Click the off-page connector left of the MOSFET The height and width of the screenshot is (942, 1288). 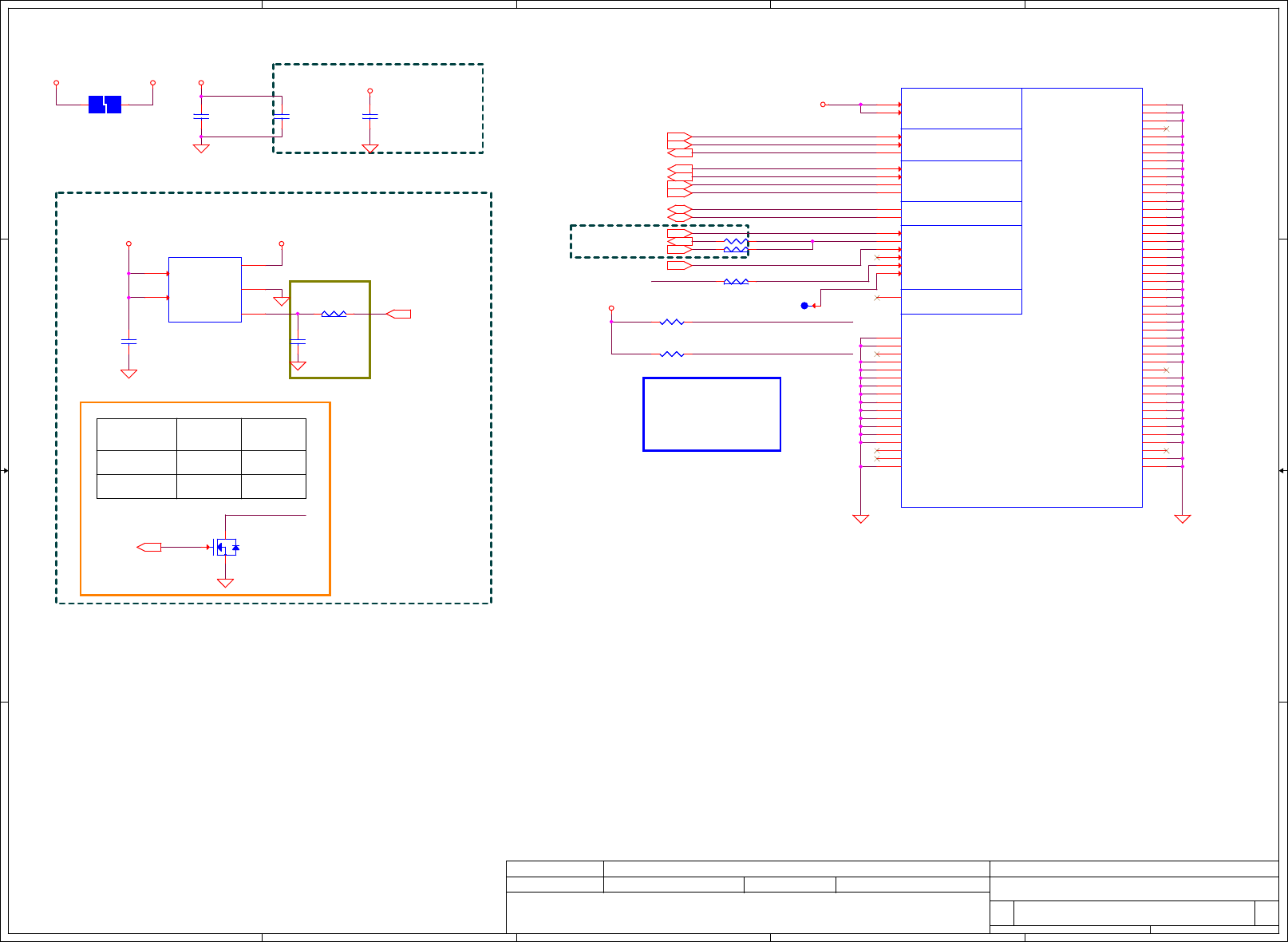(149, 548)
